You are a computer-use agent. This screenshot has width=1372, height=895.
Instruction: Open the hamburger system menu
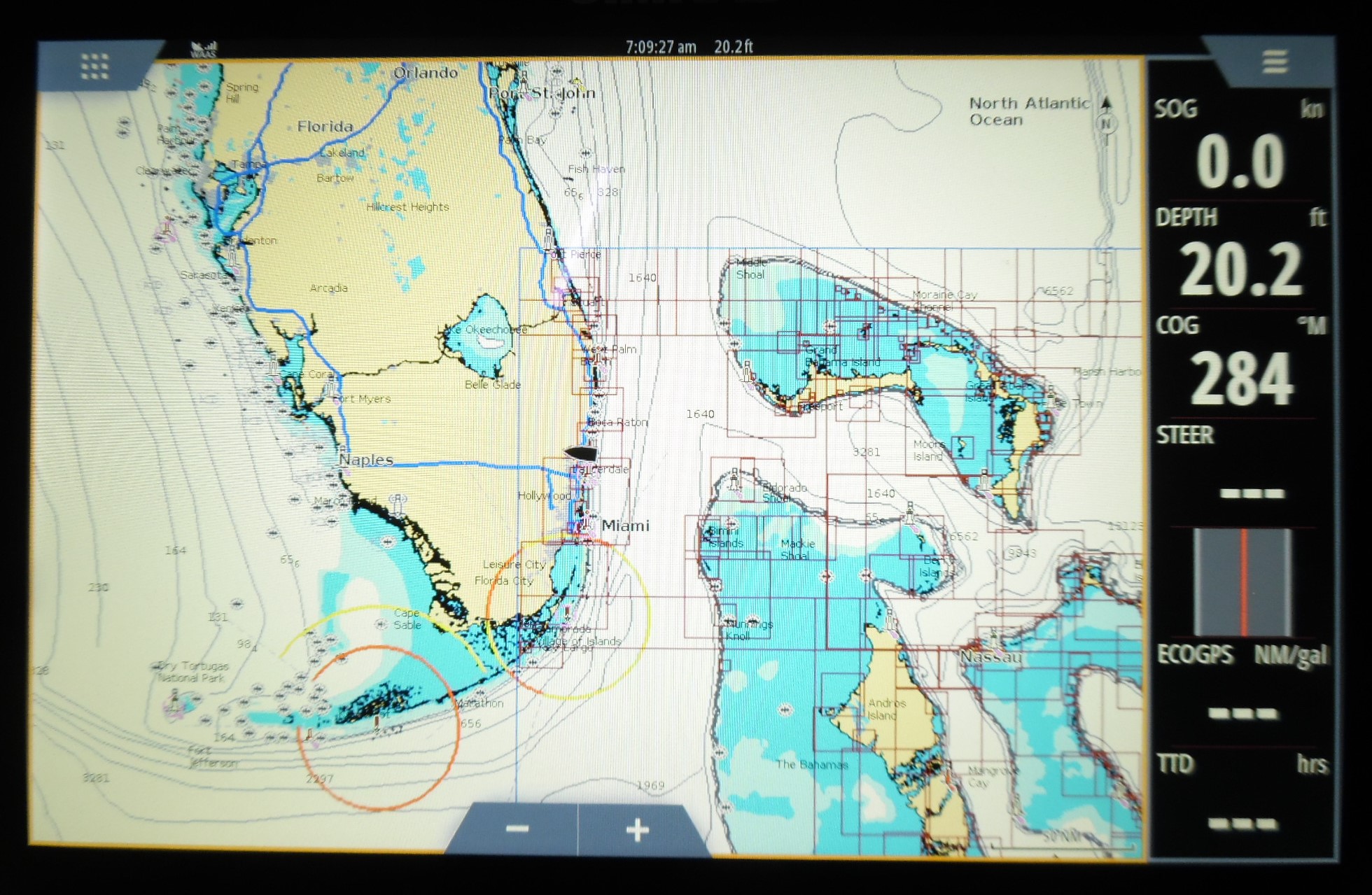(x=1275, y=63)
